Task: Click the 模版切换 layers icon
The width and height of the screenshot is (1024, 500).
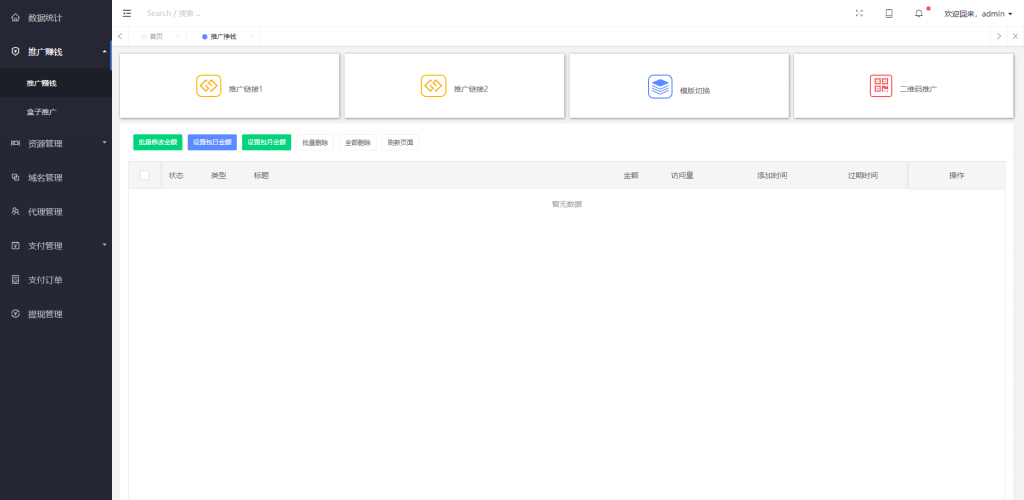Action: pos(660,86)
